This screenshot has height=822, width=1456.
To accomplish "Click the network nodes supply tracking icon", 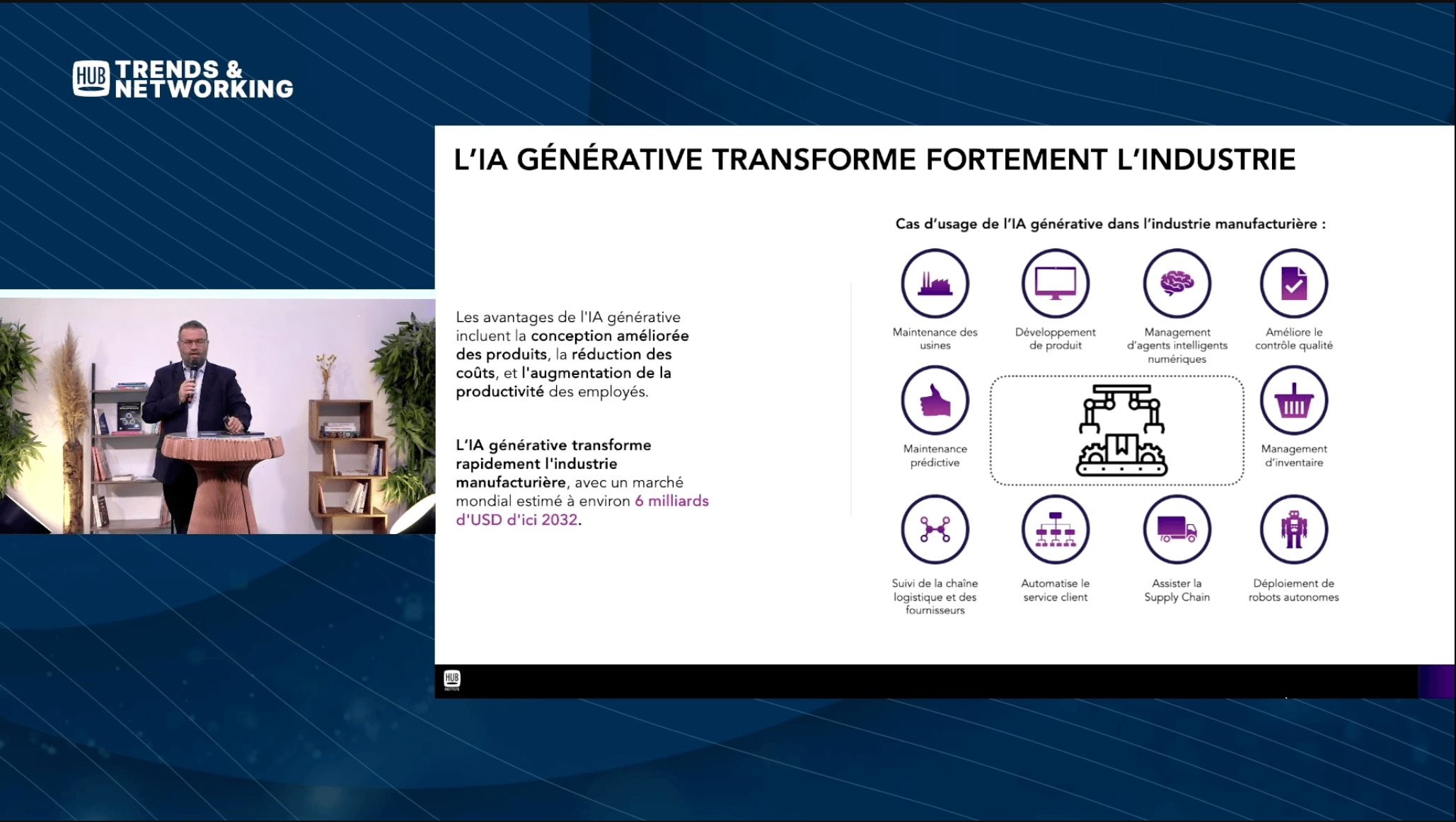I will [935, 529].
